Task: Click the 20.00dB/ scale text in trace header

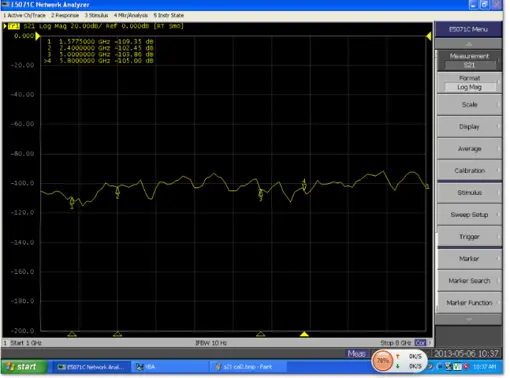Action: pos(86,26)
